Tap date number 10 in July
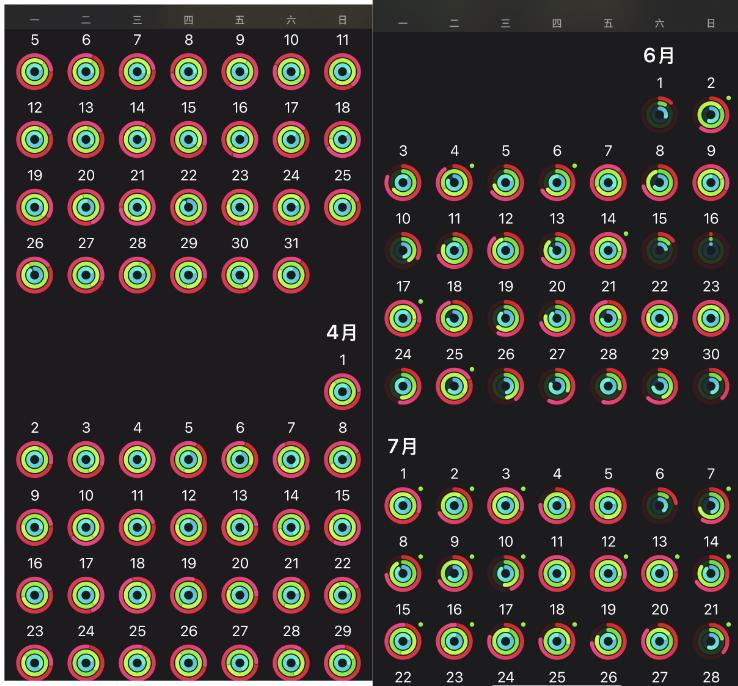Image resolution: width=738 pixels, height=686 pixels. point(505,542)
